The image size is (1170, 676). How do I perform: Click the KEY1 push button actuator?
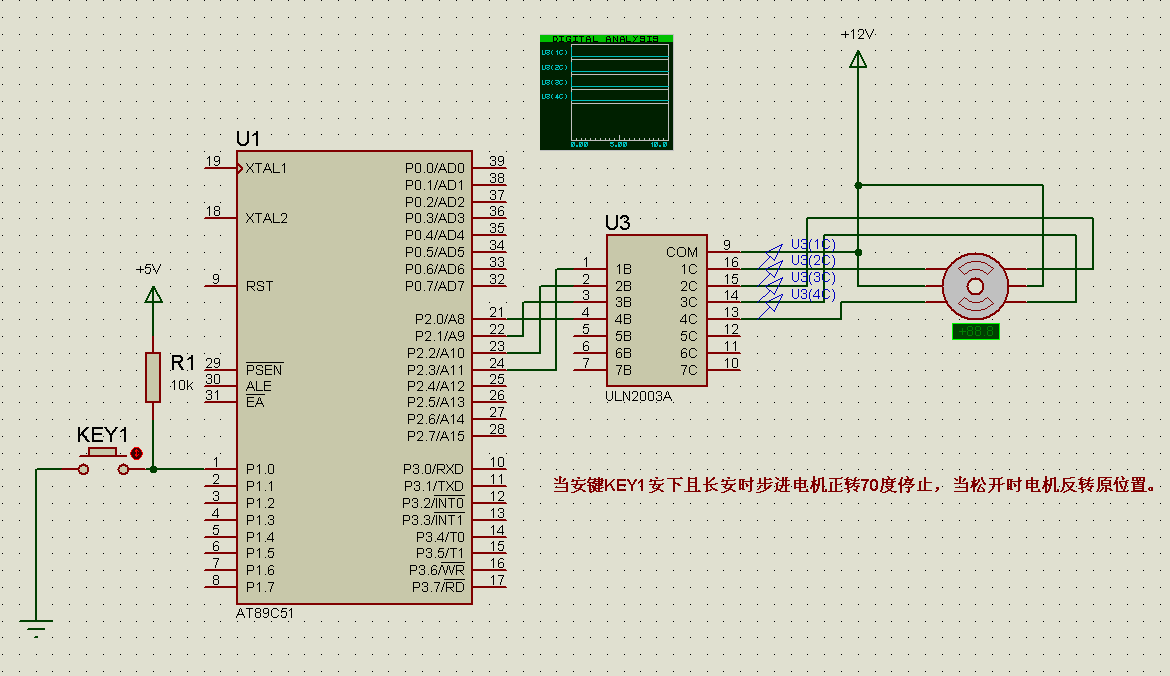tap(103, 453)
